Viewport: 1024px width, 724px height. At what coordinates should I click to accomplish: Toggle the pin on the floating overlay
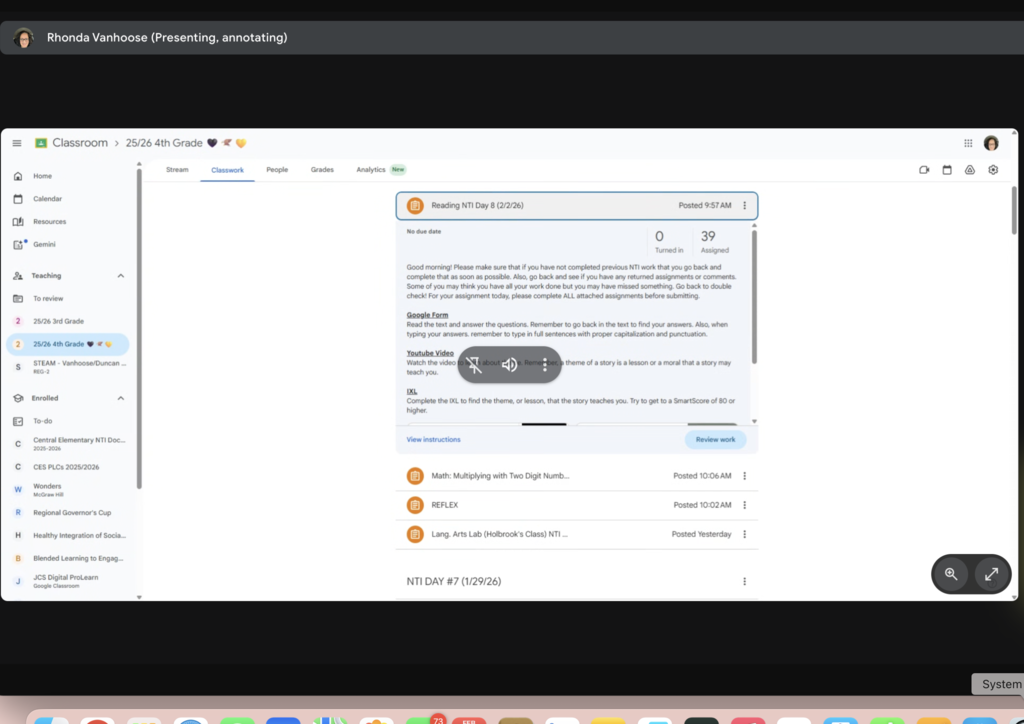(x=475, y=365)
